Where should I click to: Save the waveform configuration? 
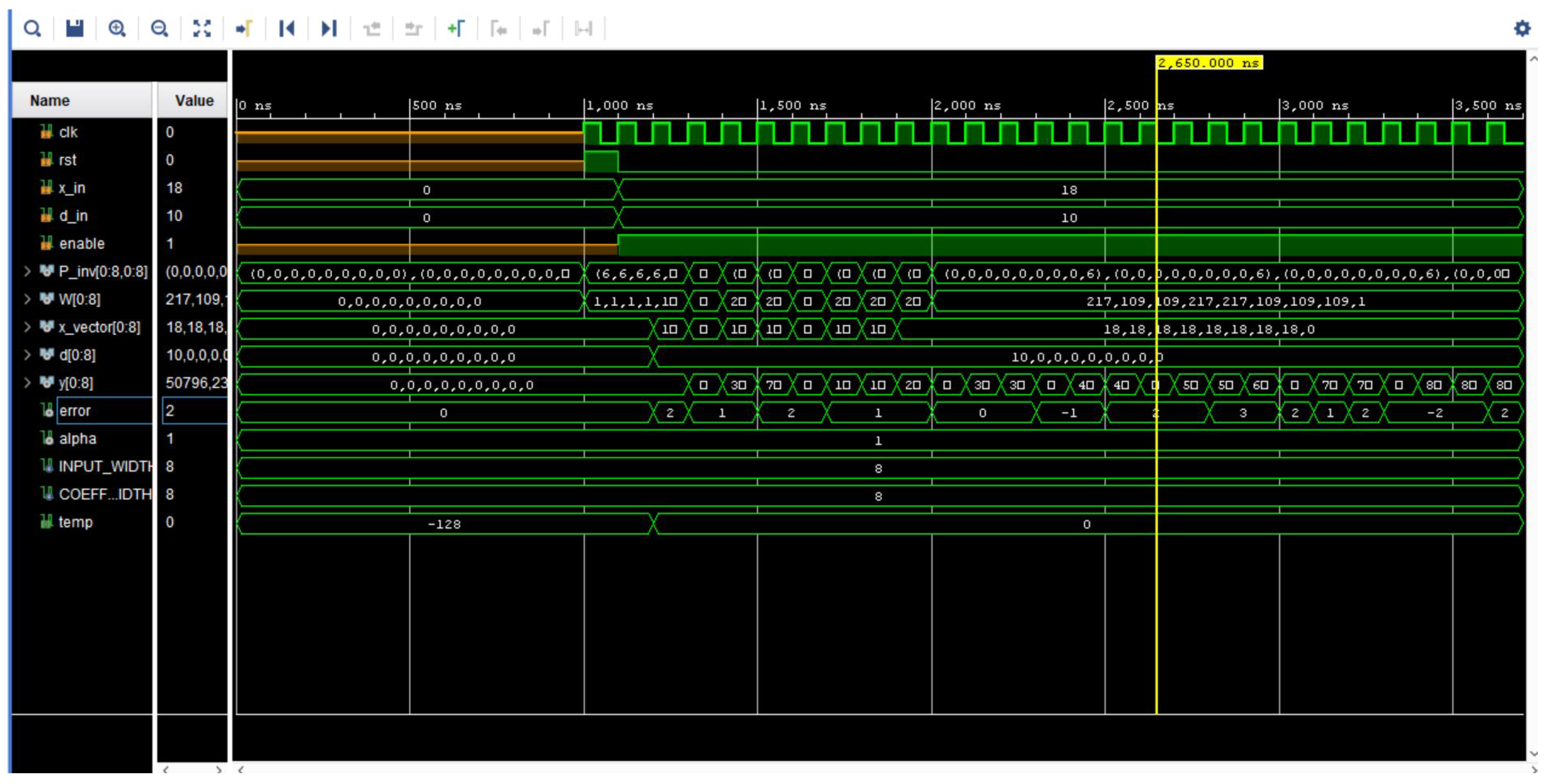pos(75,28)
